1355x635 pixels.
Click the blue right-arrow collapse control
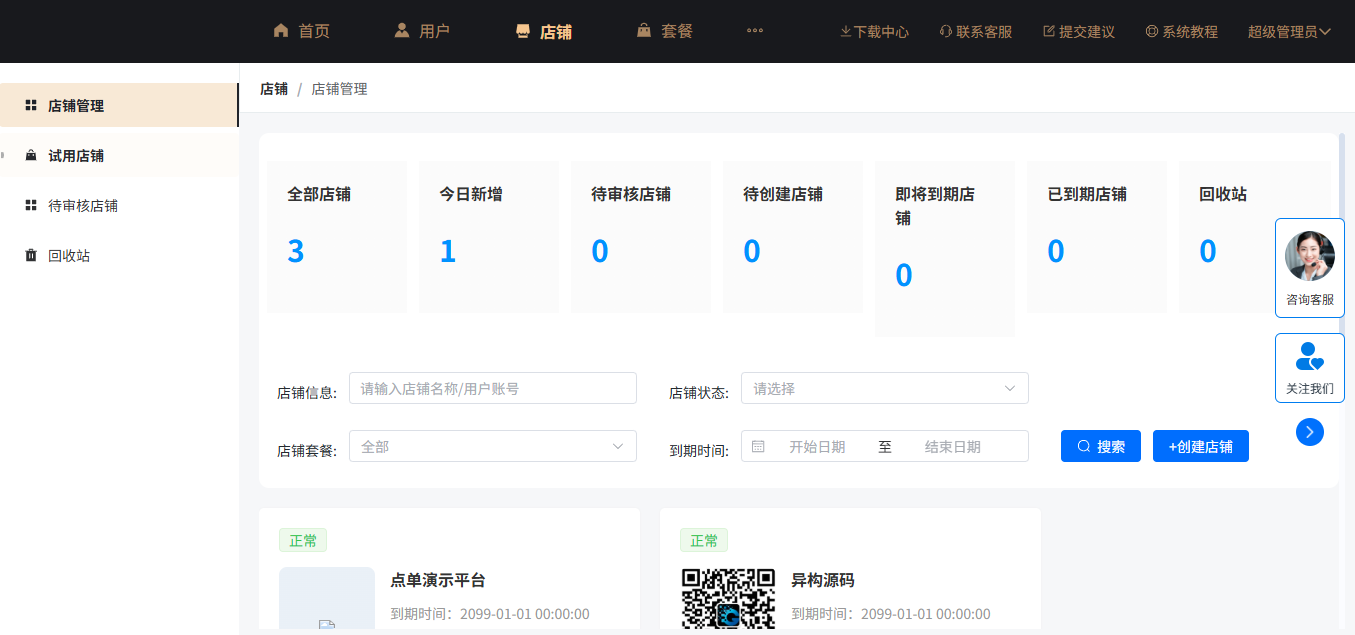coord(1310,432)
